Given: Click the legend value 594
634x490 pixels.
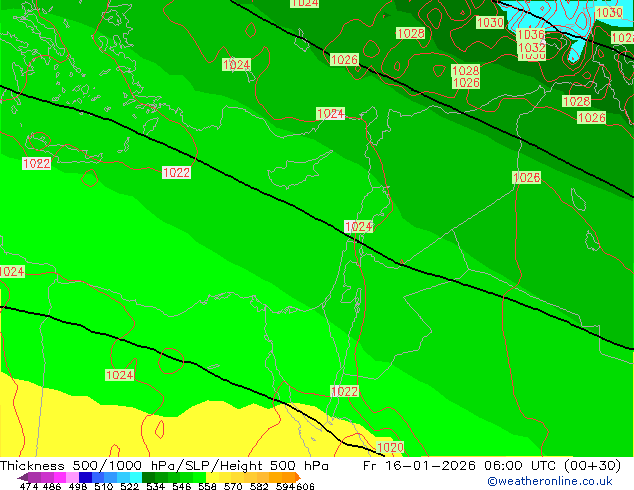Looking at the screenshot, I should tap(285, 486).
